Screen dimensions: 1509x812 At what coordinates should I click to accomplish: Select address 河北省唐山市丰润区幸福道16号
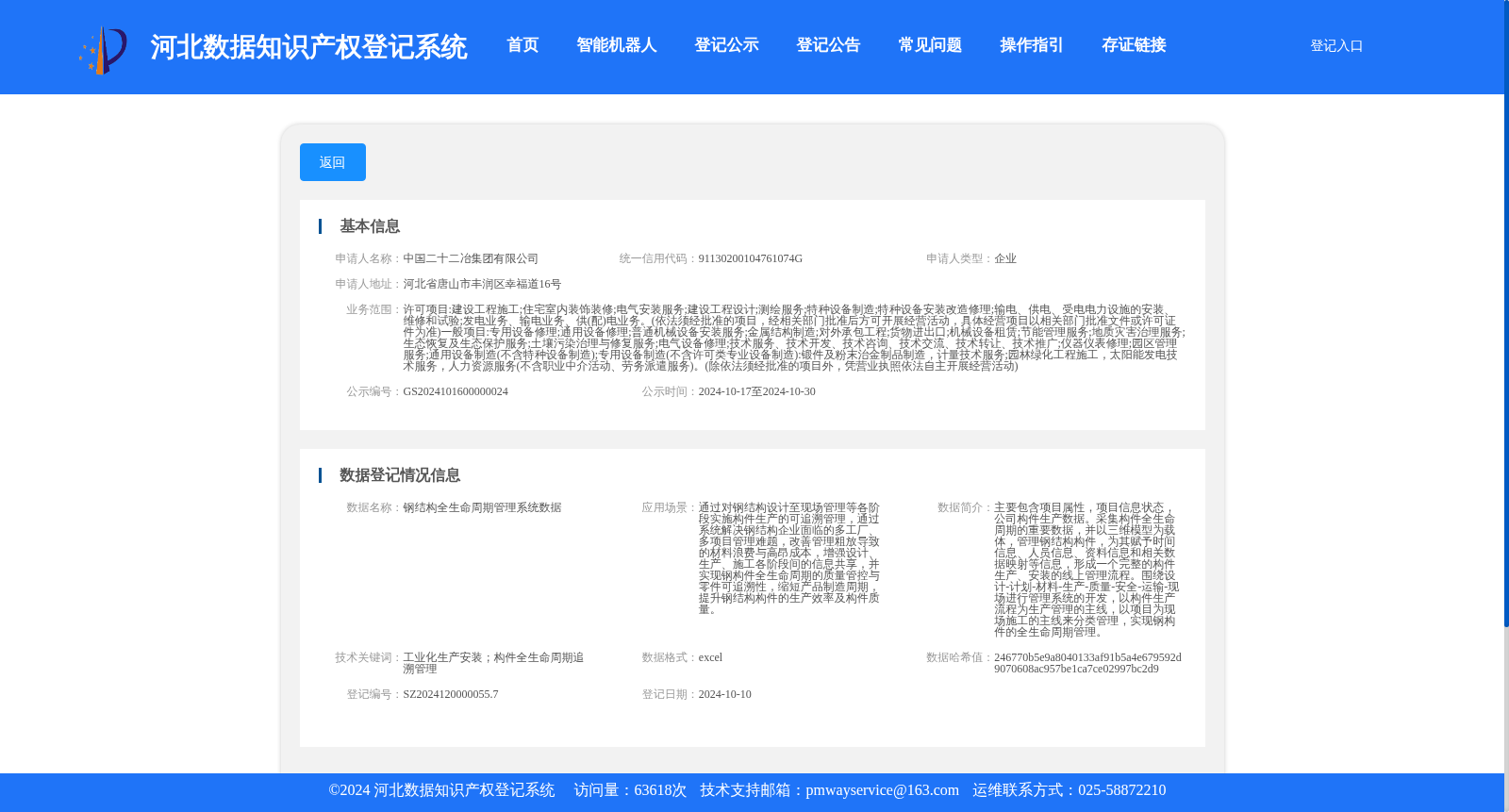click(x=482, y=284)
